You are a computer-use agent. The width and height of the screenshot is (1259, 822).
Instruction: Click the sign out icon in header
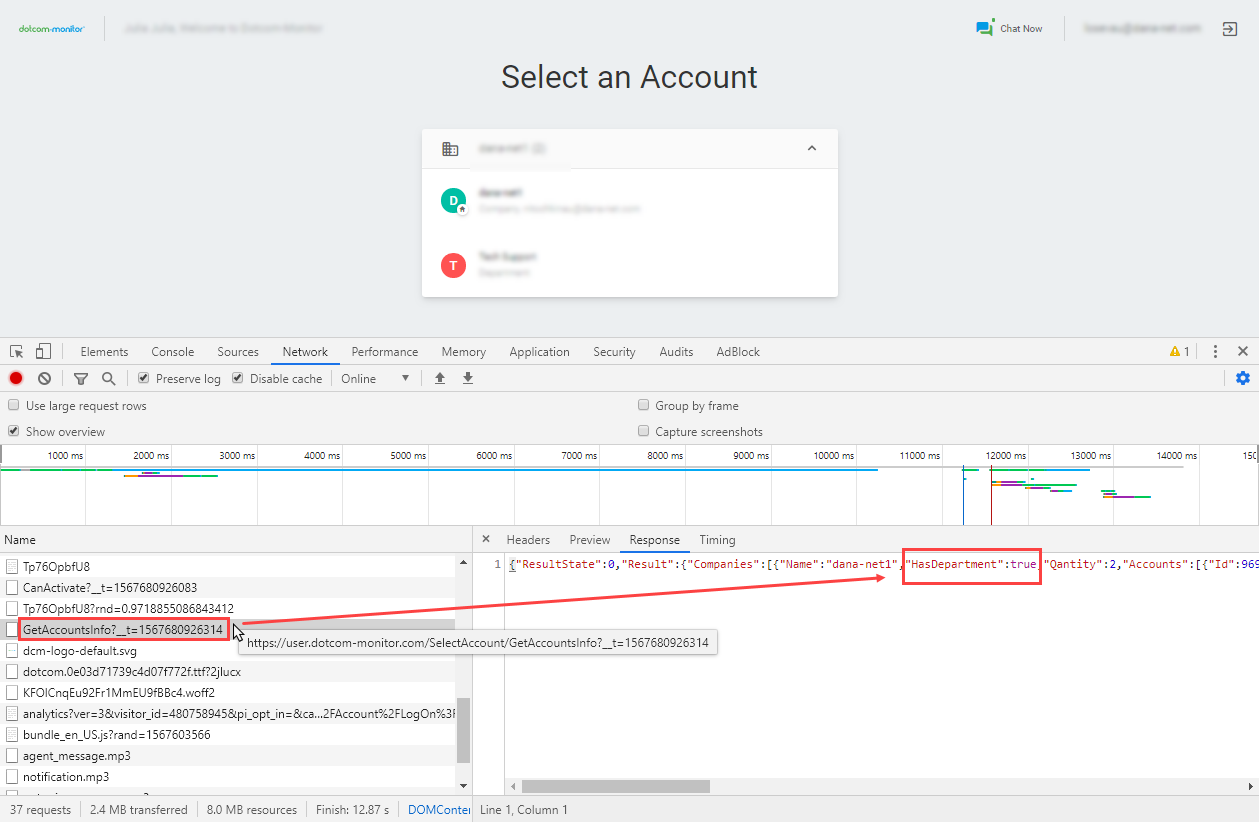(x=1230, y=29)
